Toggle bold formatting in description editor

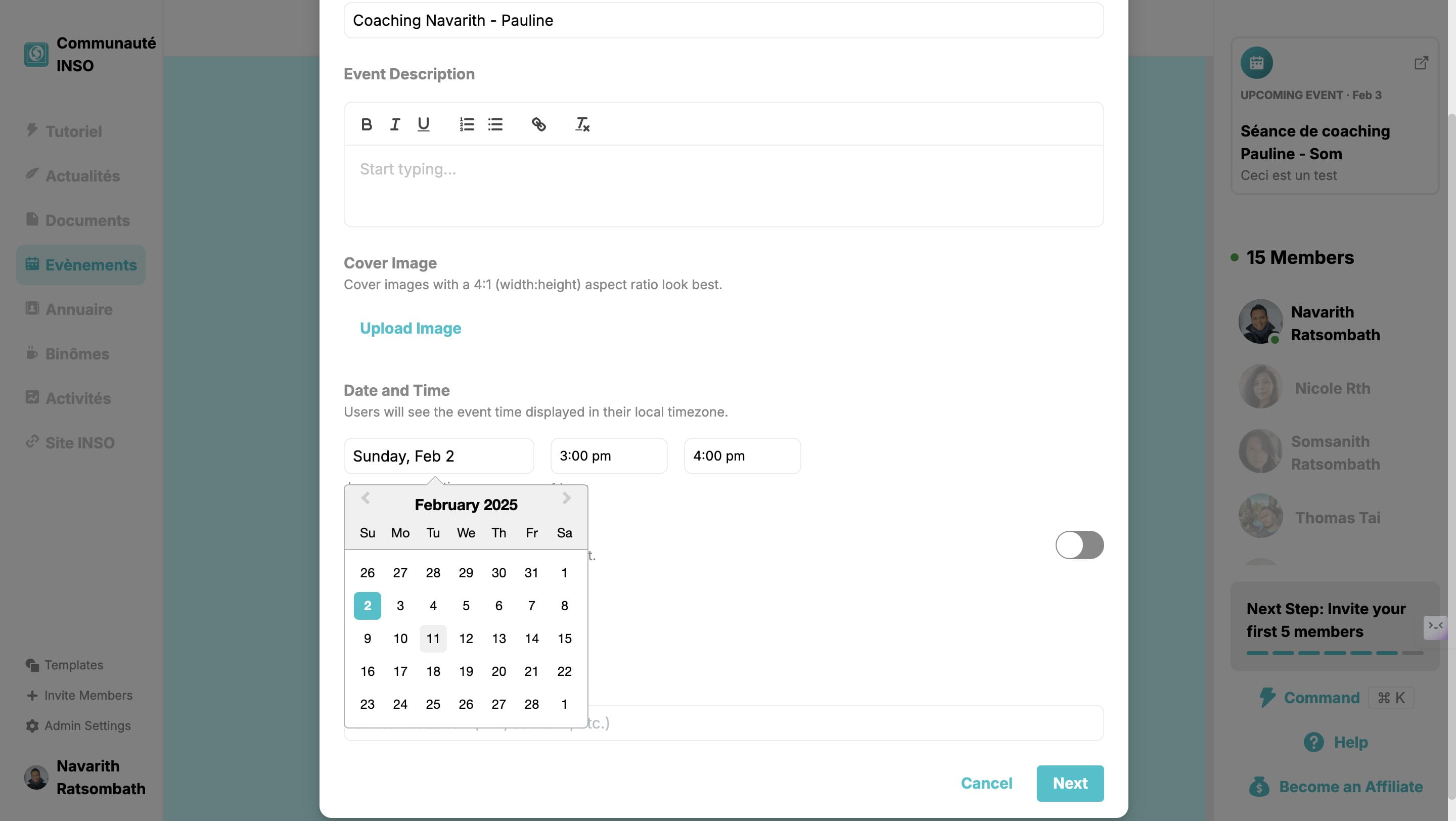(366, 124)
